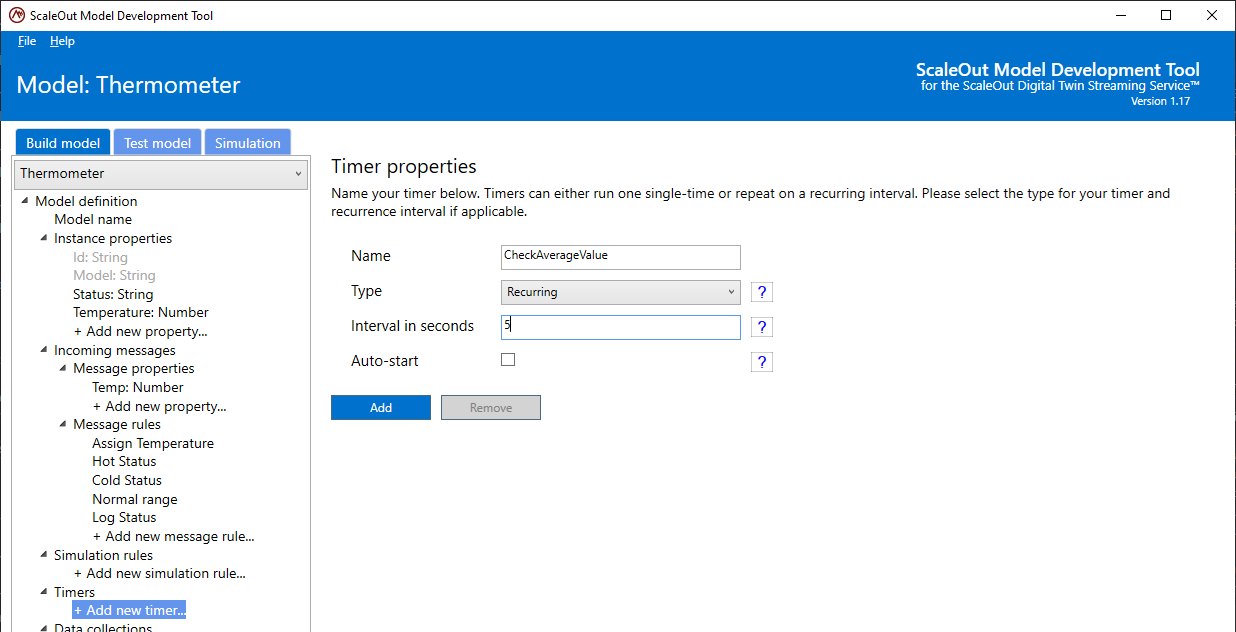Screen dimensions: 1236x632
Task: Select Instance properties label in tree
Action: pos(113,238)
